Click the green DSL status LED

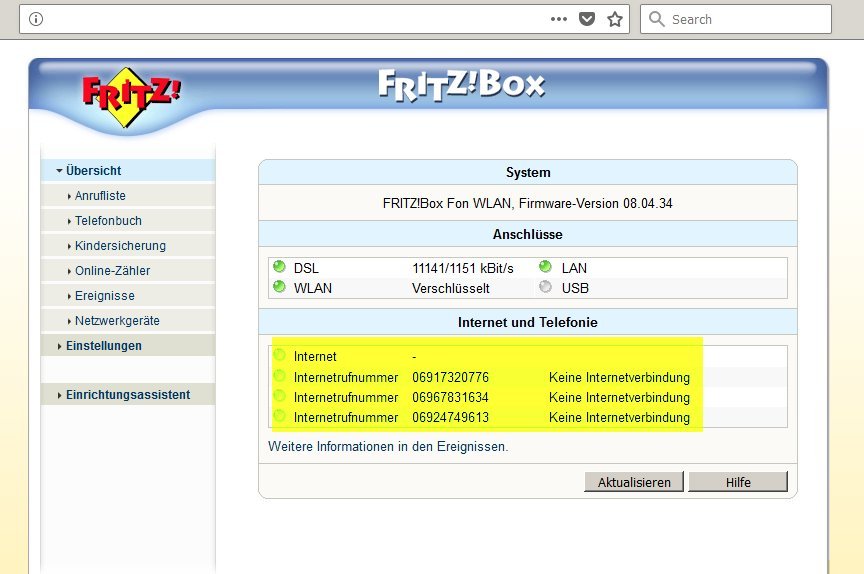coord(279,267)
